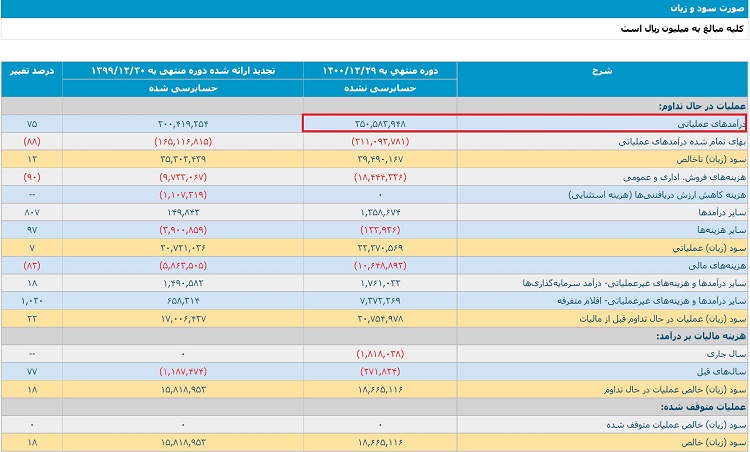This screenshot has width=750, height=452.
Task: Click the label 'هزینه‌های فروش، اداری و عمومی'
Action: coord(684,177)
